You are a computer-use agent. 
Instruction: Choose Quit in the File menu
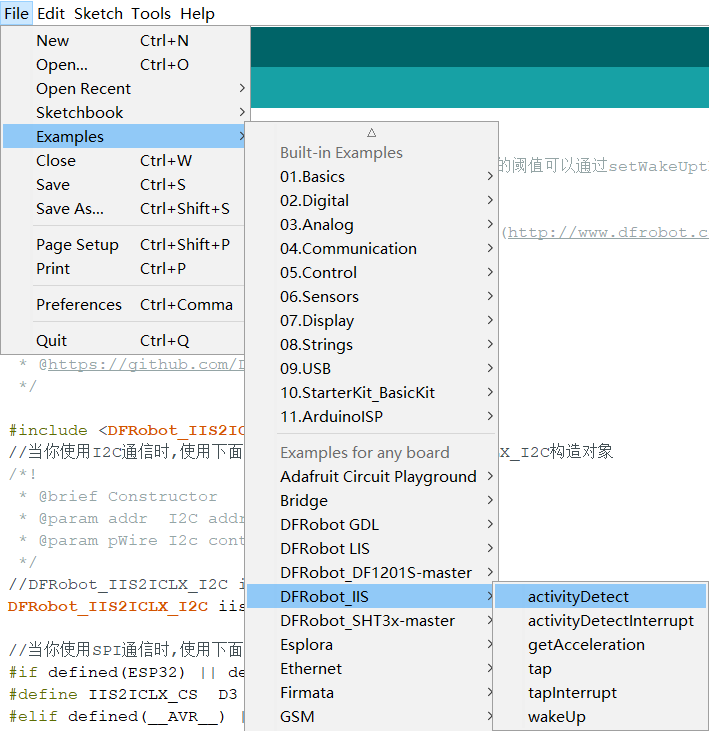124,341
